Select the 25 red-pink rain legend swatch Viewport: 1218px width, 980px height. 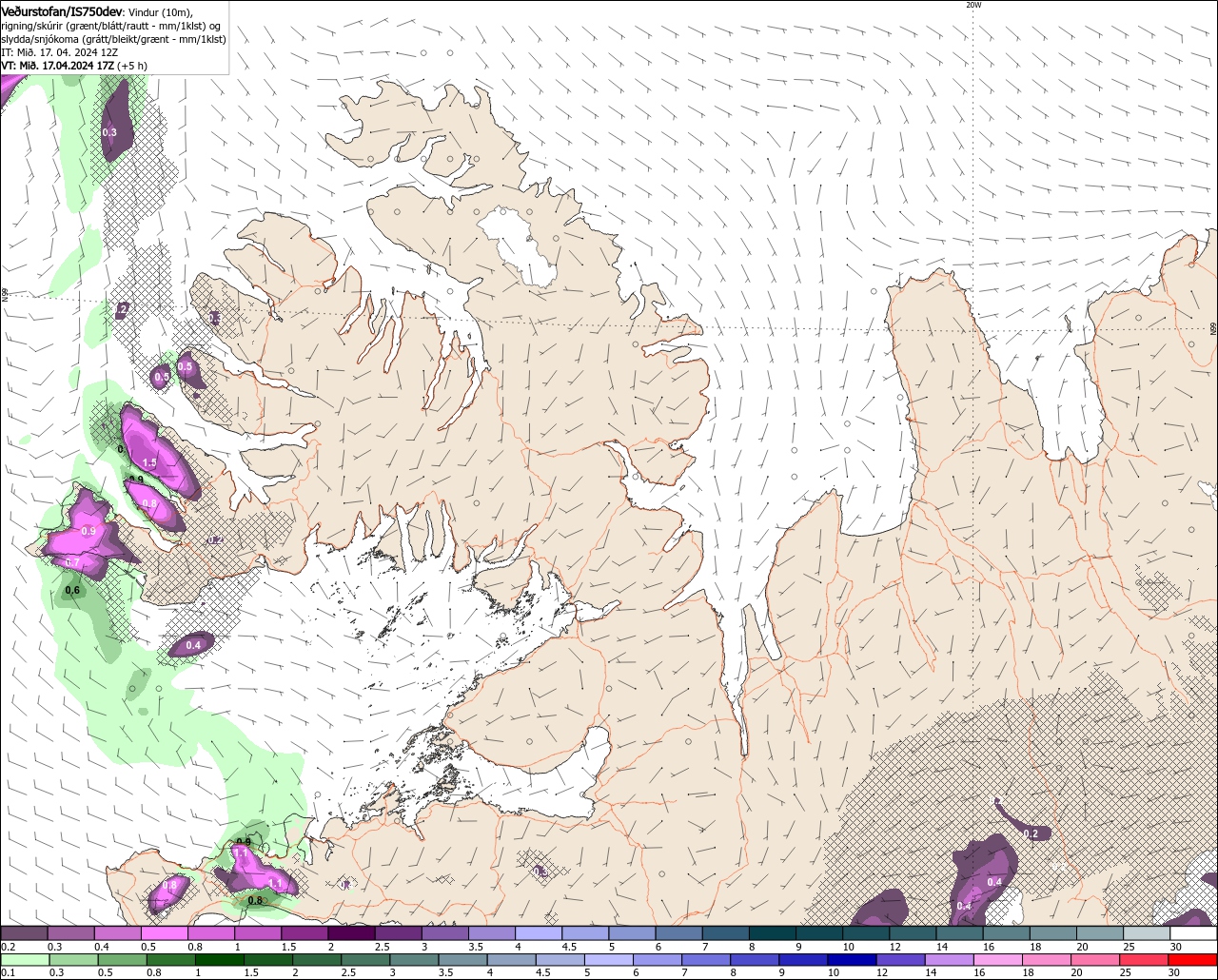[1143, 960]
